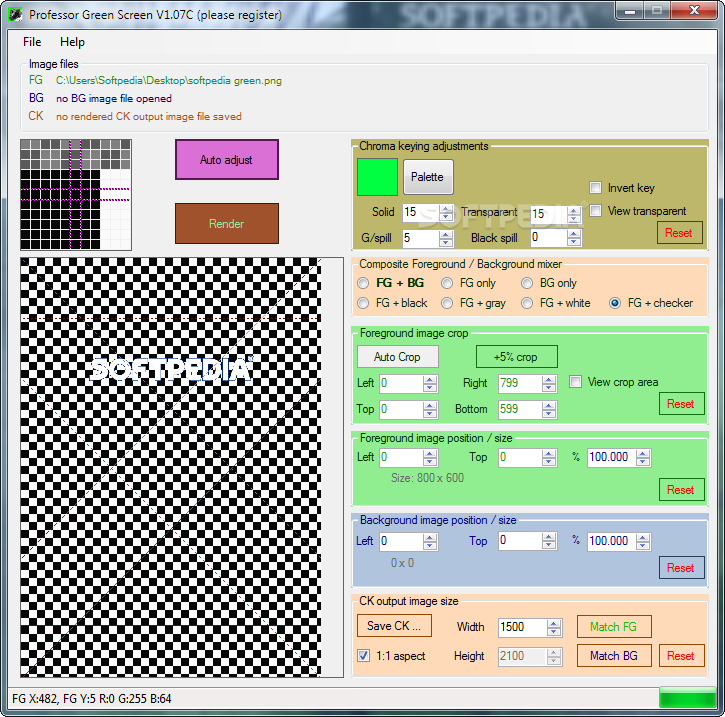The width and height of the screenshot is (725, 717).
Task: Click the background percent 100.000 field
Action: [611, 541]
